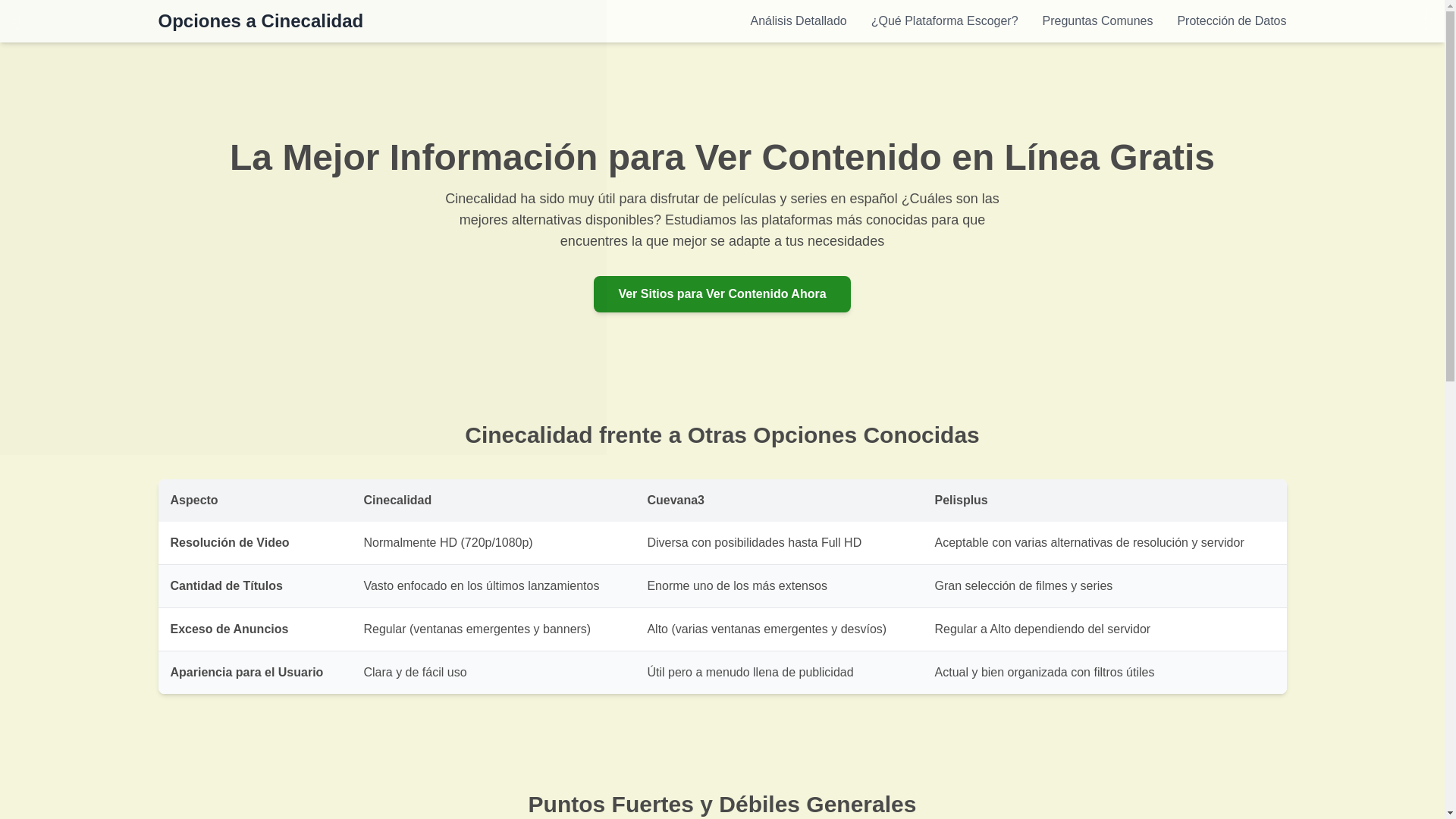
Task: Open ¿Qué Plataforma Escoger? nav link
Action: 944,21
